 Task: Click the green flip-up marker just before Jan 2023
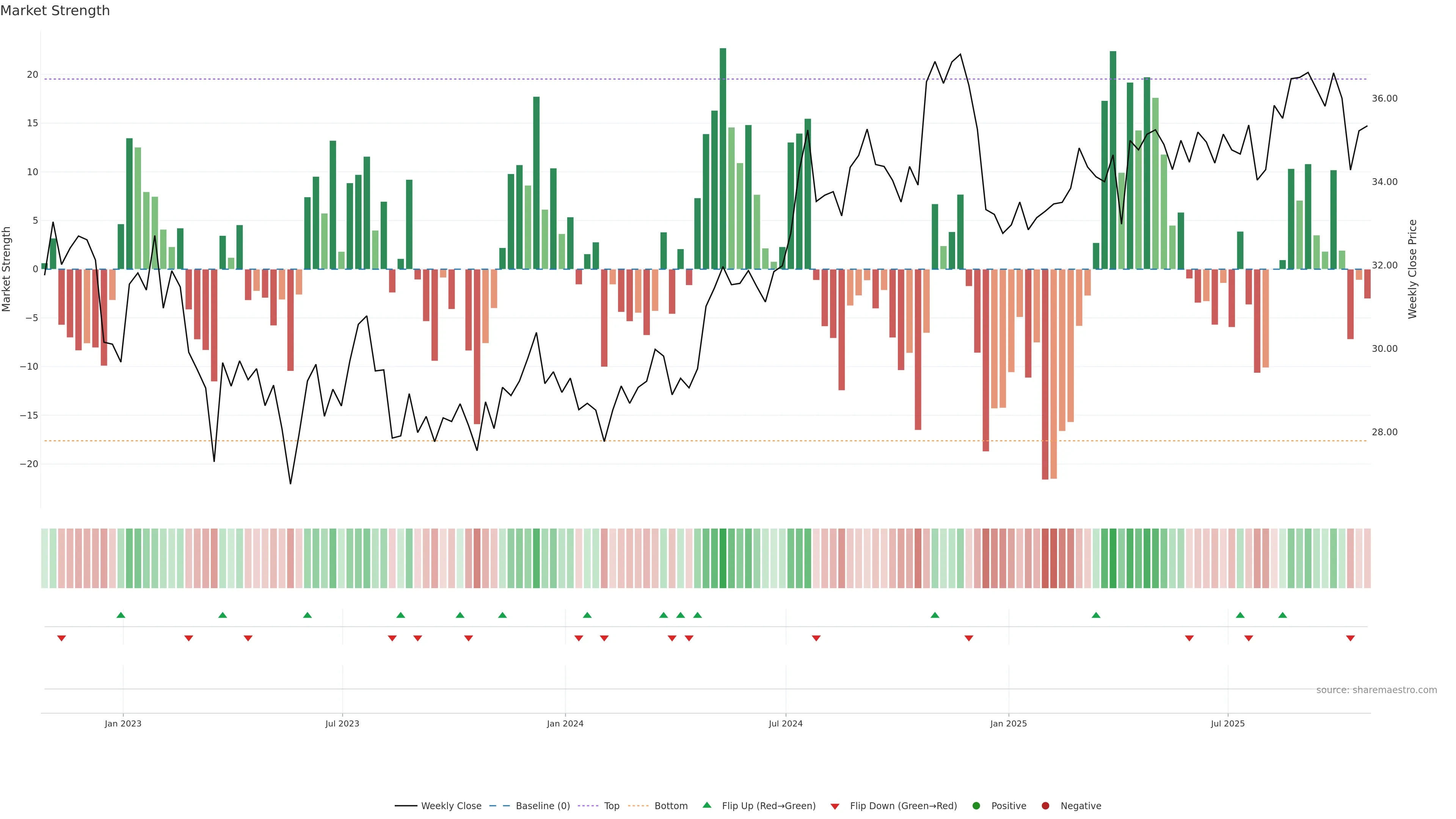click(121, 615)
